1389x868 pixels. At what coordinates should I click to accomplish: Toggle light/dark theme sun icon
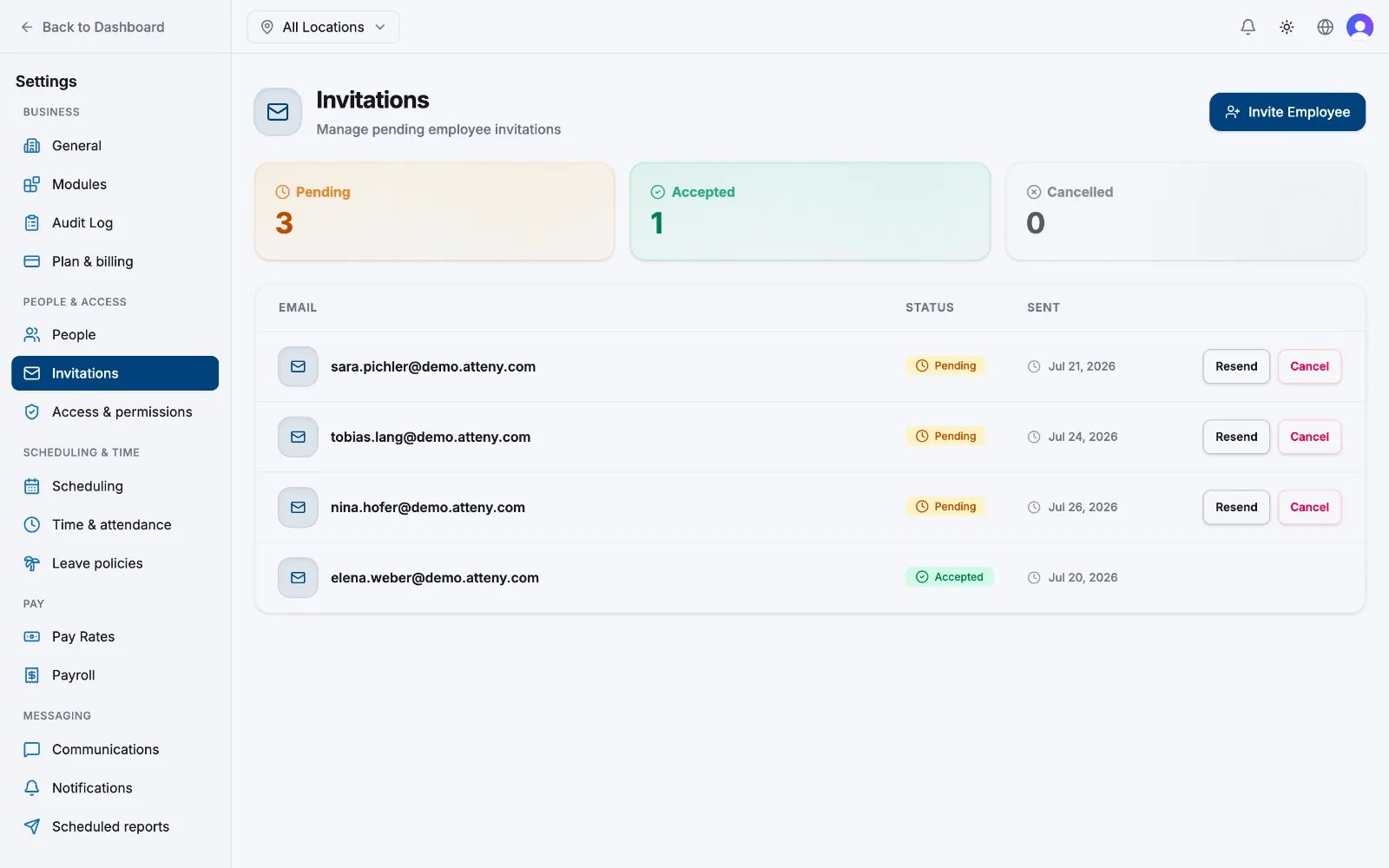point(1287,27)
